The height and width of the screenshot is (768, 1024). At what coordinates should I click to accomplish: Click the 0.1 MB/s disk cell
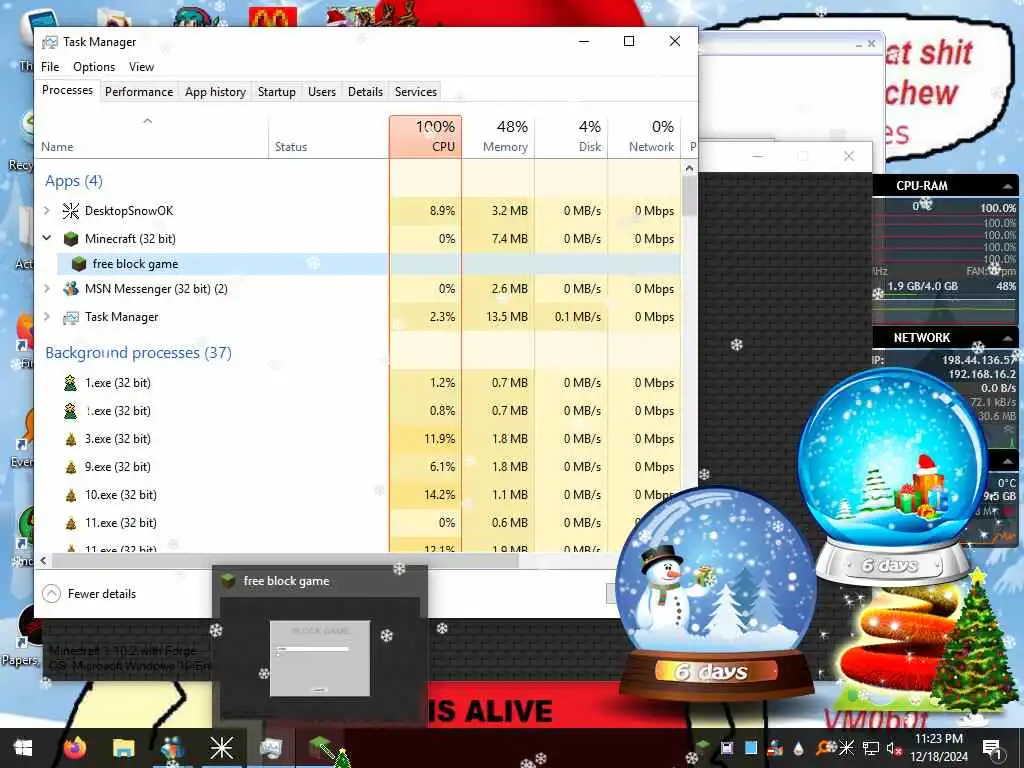[571, 317]
